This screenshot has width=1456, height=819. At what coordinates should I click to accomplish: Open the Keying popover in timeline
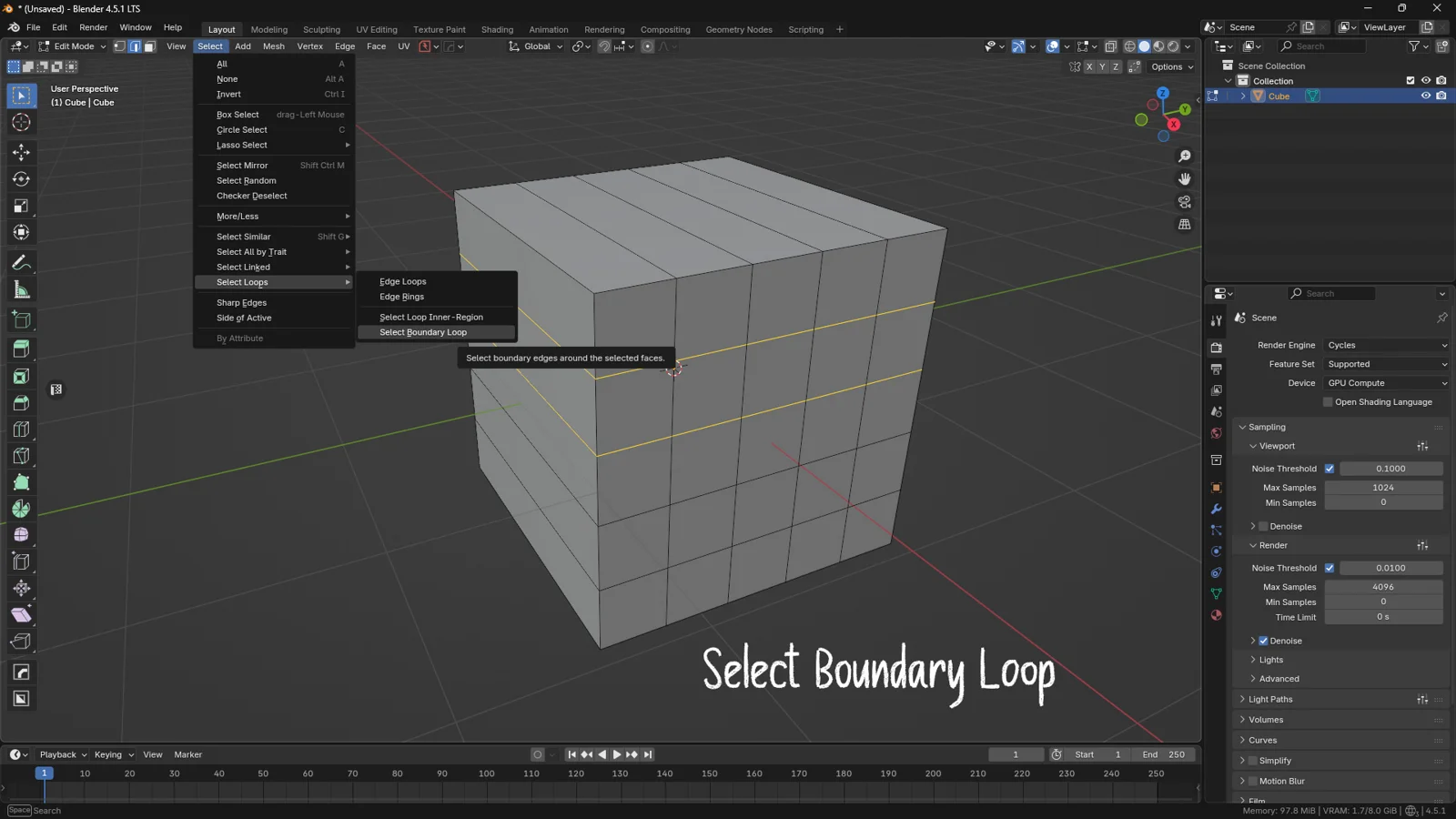click(x=114, y=754)
